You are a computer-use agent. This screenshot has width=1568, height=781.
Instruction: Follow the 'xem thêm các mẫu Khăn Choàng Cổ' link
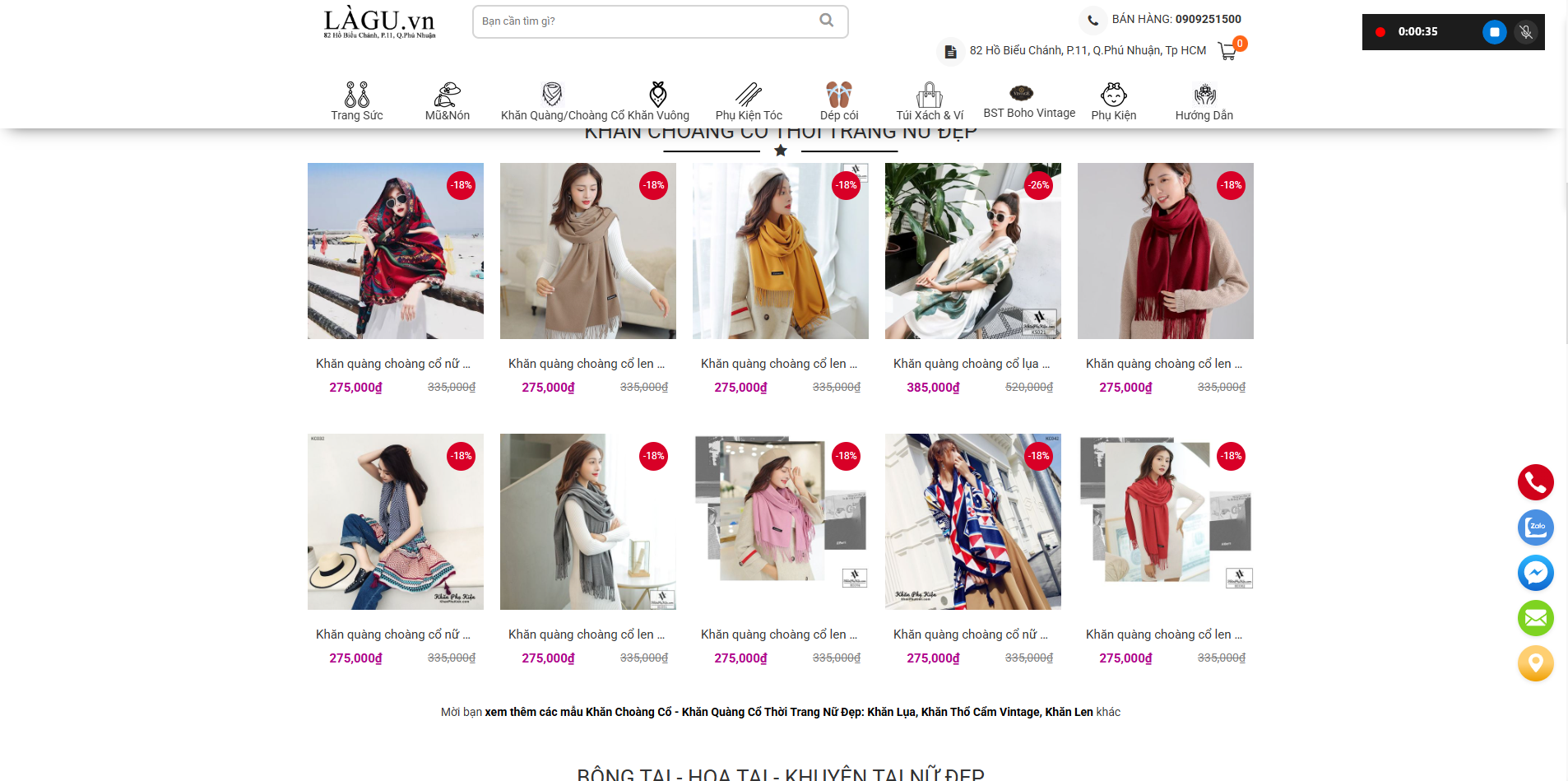(789, 712)
